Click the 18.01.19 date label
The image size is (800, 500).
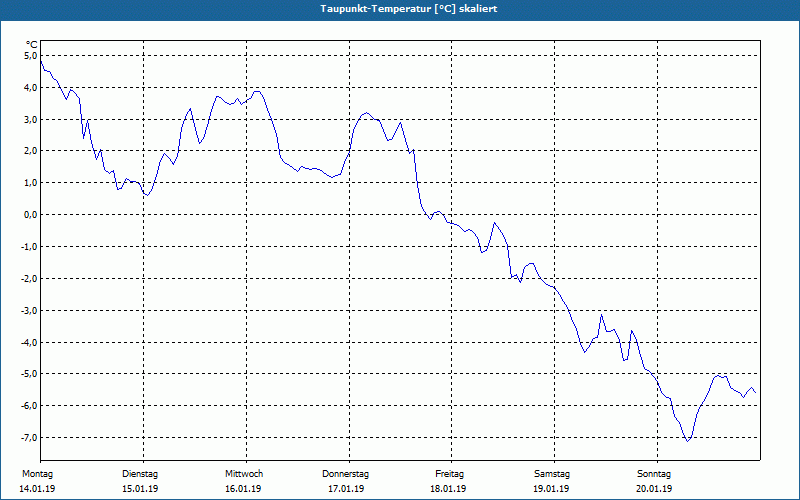pyautogui.click(x=448, y=489)
